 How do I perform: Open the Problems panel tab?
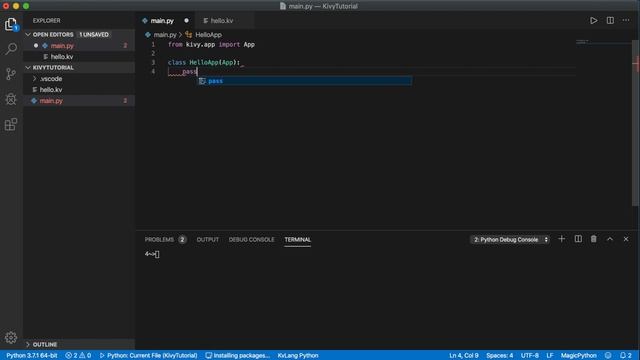pos(165,240)
